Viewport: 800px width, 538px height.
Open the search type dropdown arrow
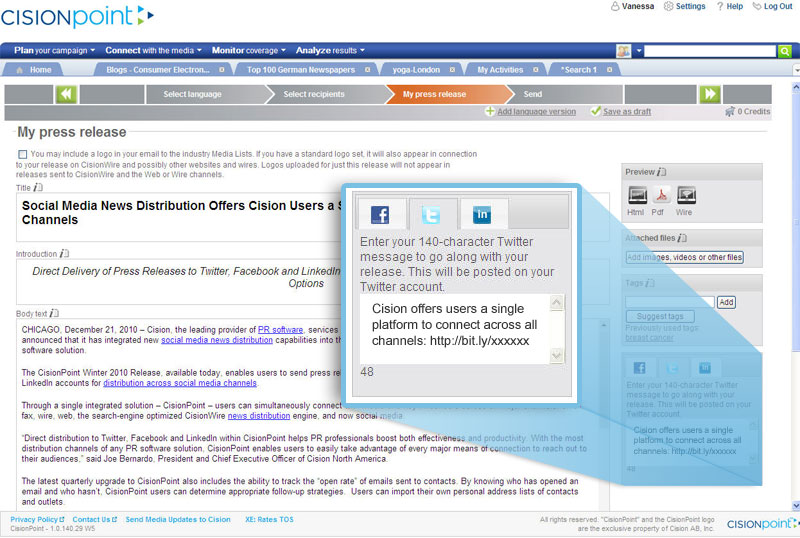pyautogui.click(x=638, y=51)
